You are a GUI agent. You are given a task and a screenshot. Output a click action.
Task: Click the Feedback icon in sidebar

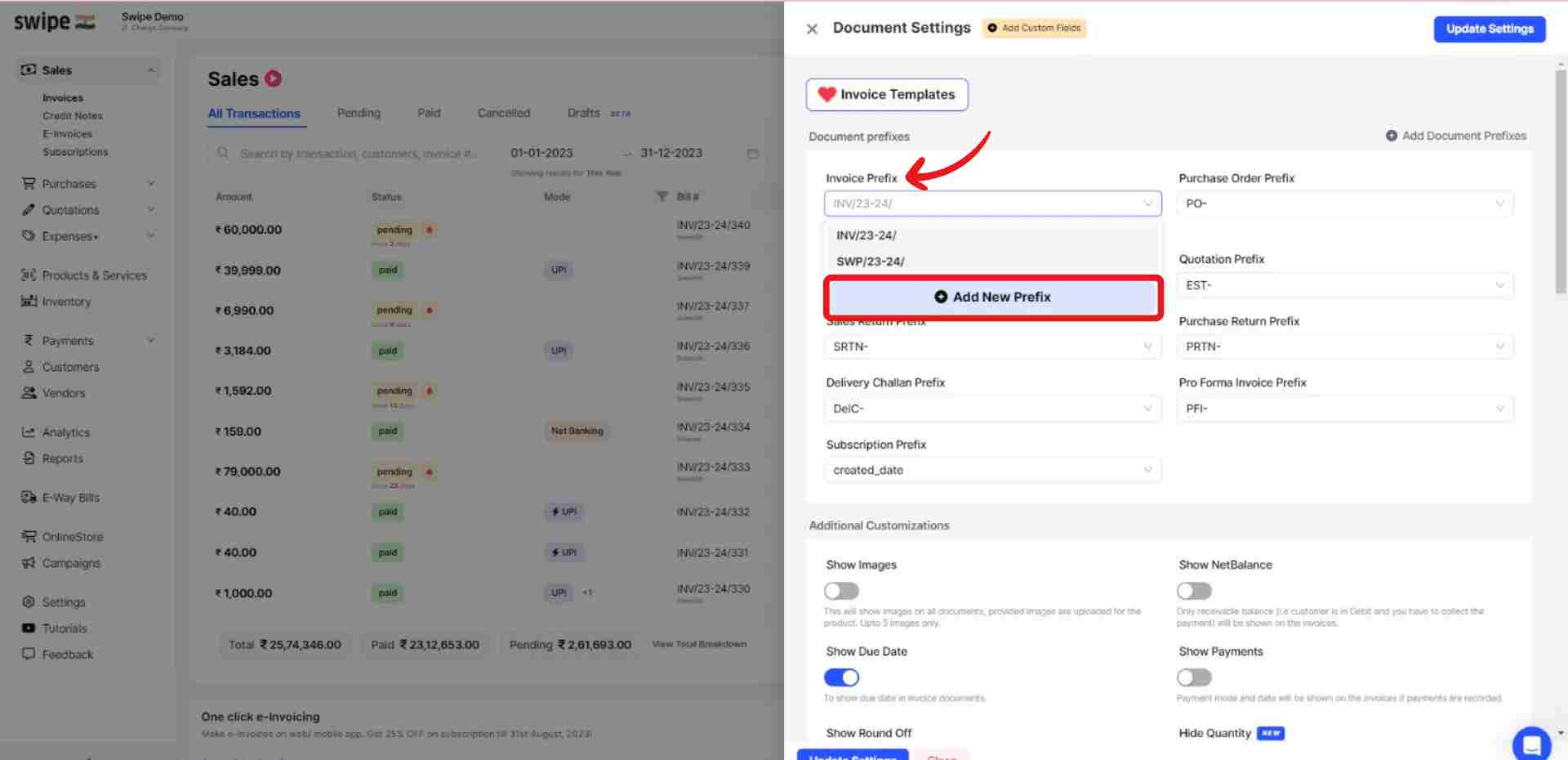(29, 655)
